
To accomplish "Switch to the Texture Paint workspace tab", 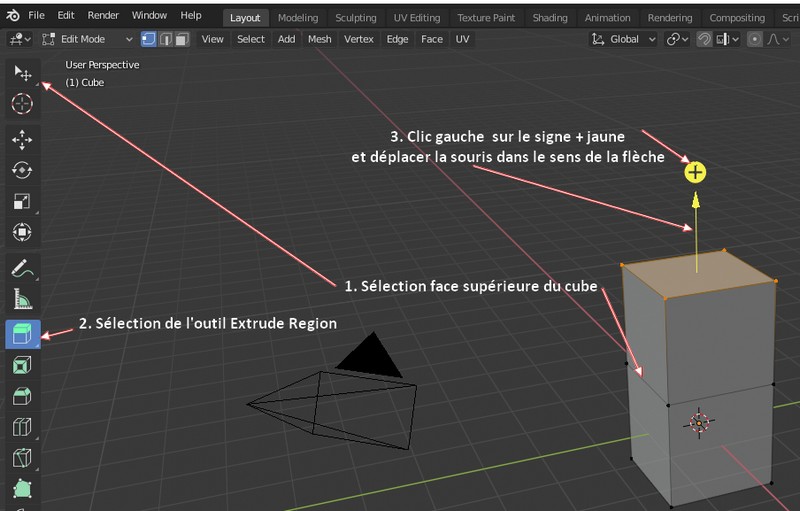I will pos(486,18).
